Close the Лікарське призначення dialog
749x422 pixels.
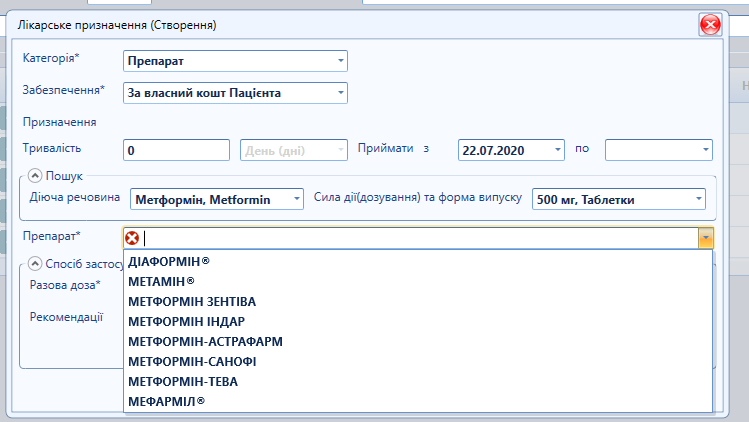point(710,25)
